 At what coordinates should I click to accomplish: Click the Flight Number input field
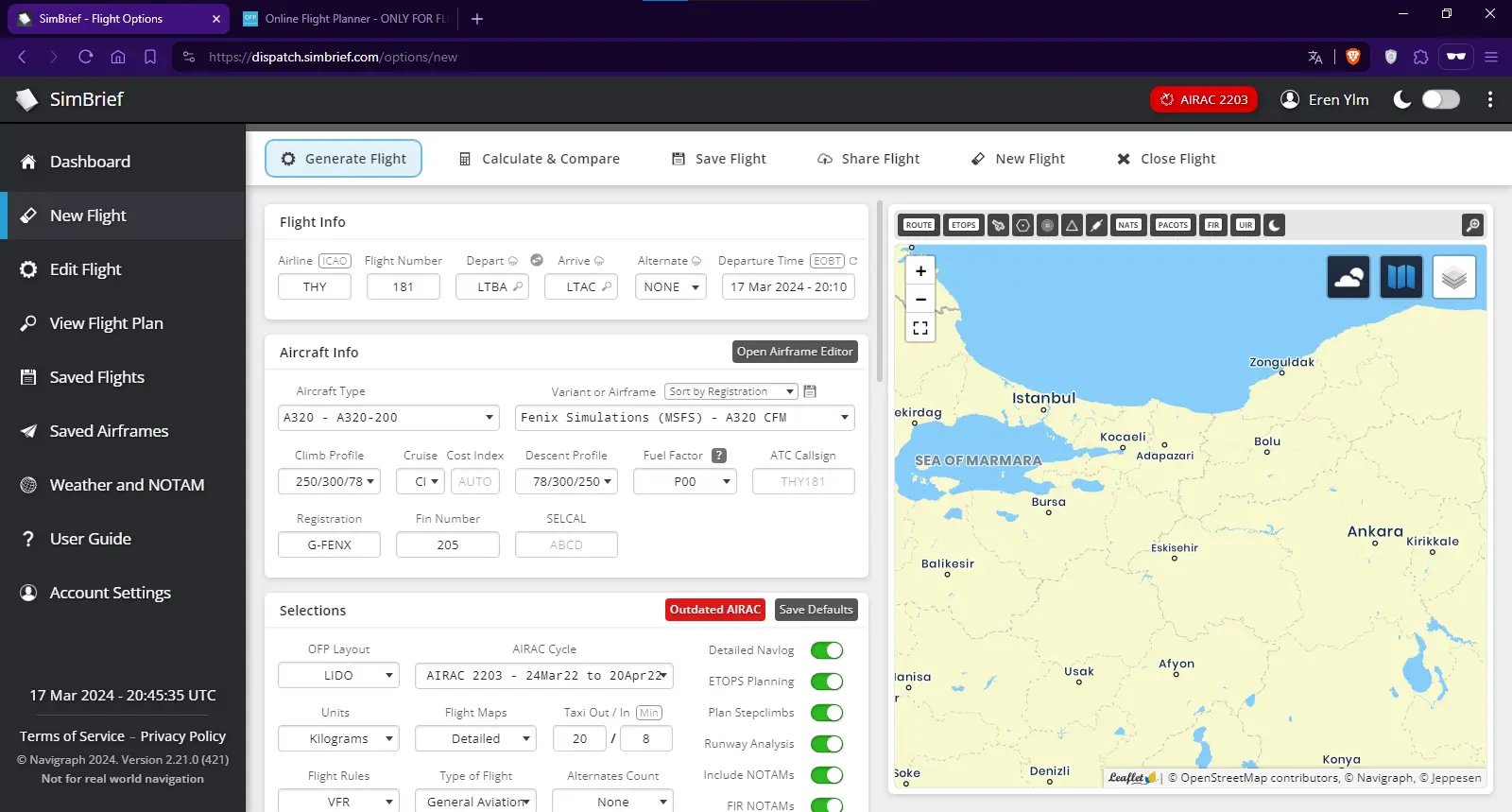pos(404,287)
